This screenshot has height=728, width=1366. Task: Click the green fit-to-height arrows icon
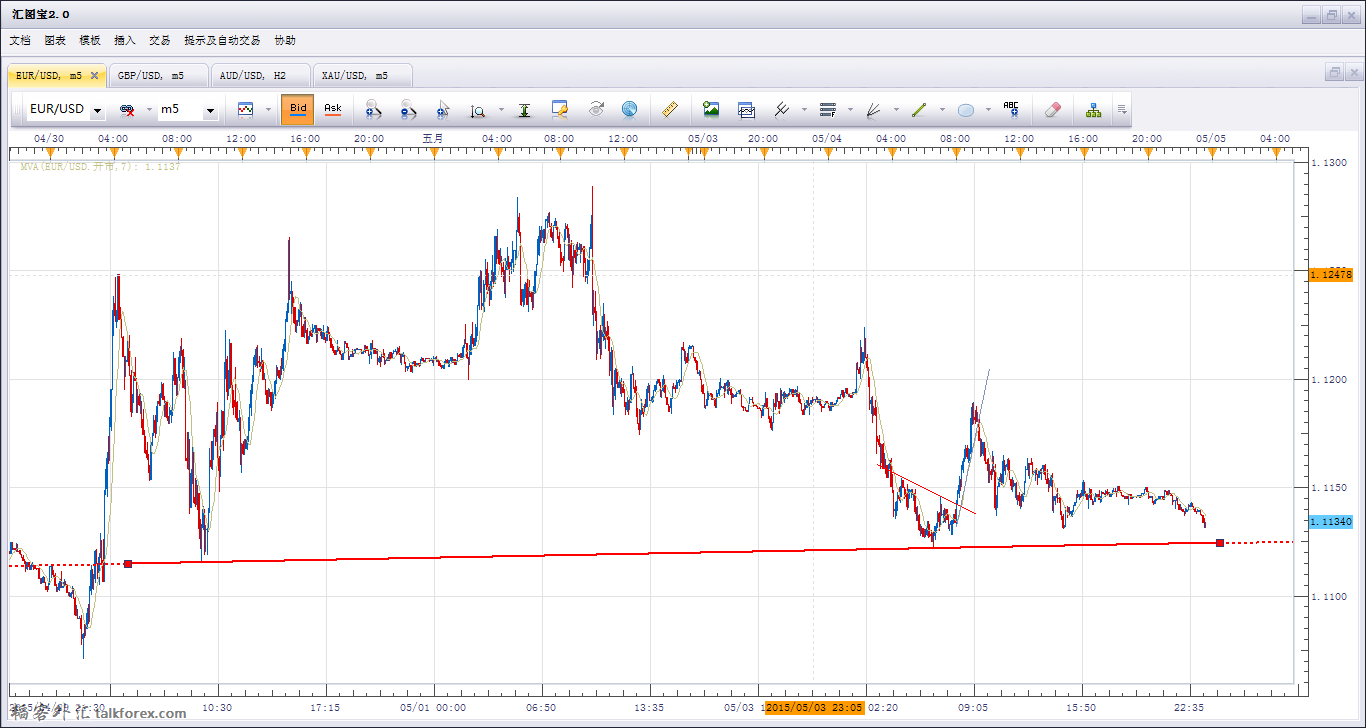click(x=524, y=109)
